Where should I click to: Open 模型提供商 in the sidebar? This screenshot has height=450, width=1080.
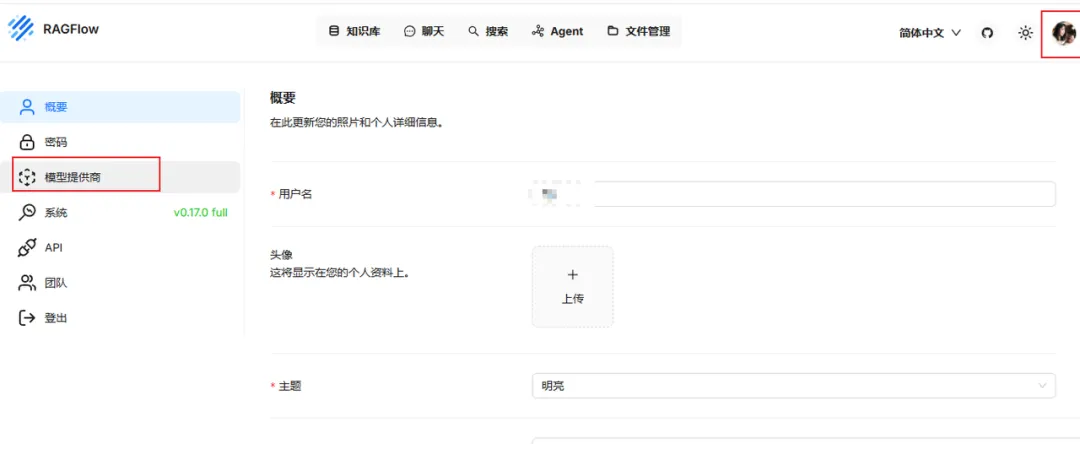(x=120, y=177)
